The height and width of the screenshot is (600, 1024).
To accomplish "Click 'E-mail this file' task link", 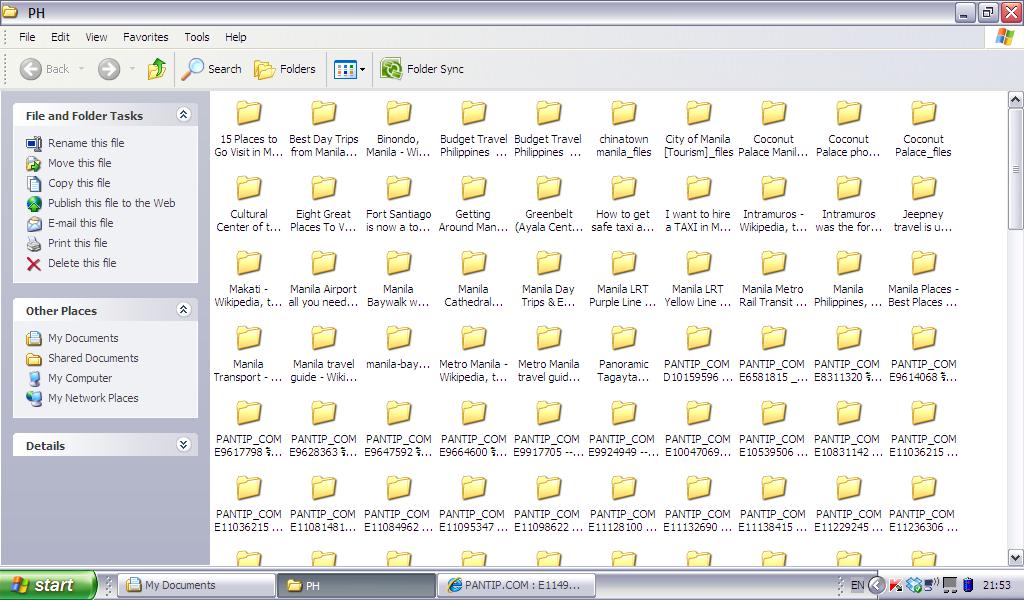I will tap(80, 223).
